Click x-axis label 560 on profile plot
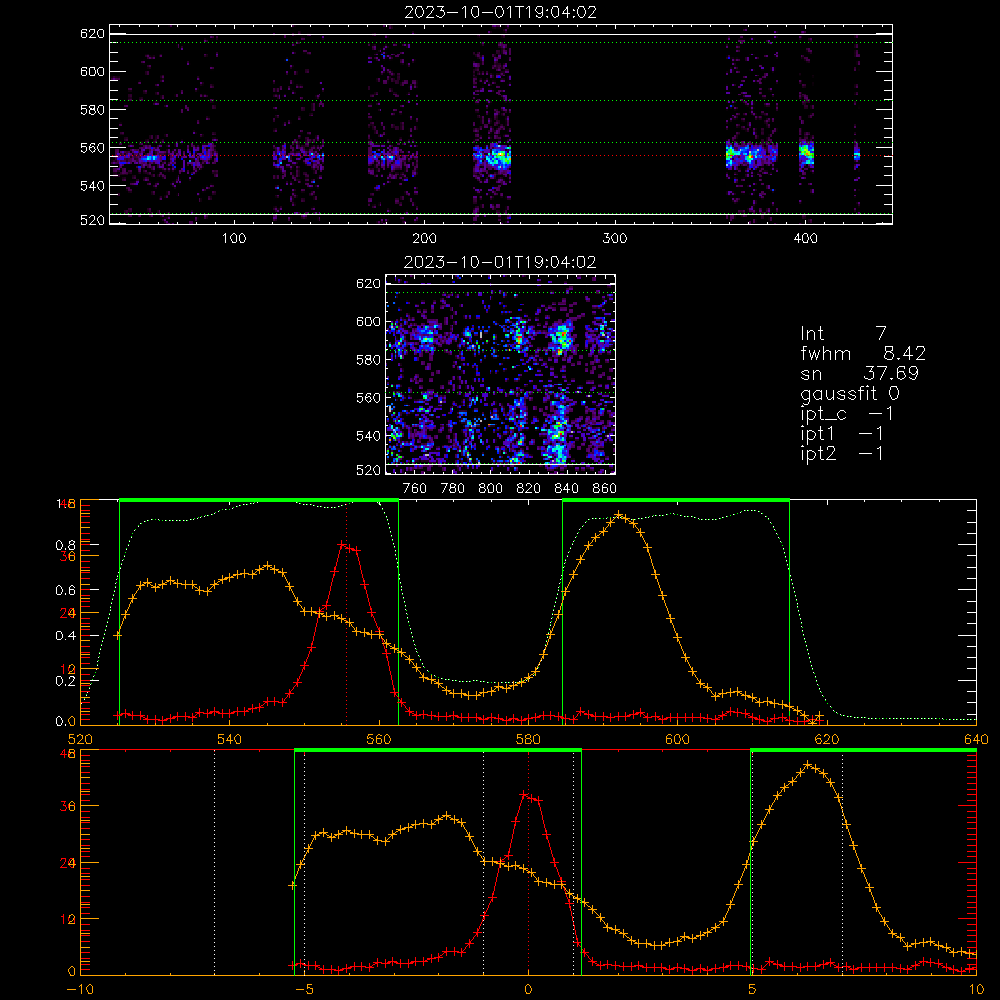 pyautogui.click(x=379, y=739)
